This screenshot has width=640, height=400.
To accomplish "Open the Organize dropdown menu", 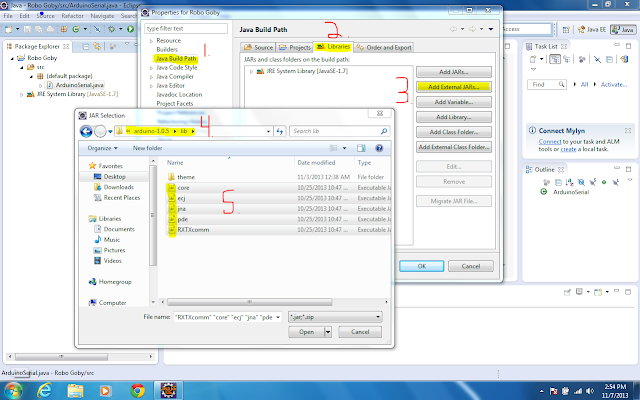I will click(x=102, y=148).
